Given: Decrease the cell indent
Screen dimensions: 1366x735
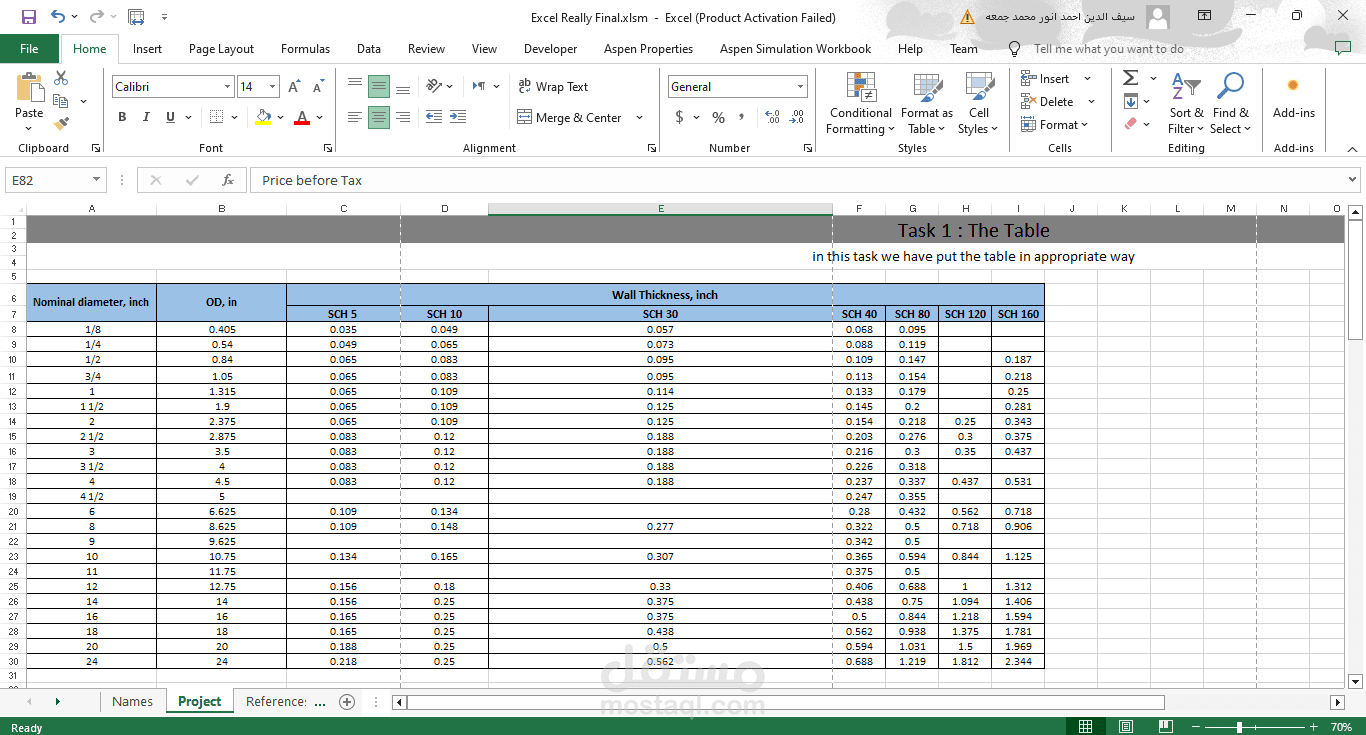Looking at the screenshot, I should (x=434, y=117).
